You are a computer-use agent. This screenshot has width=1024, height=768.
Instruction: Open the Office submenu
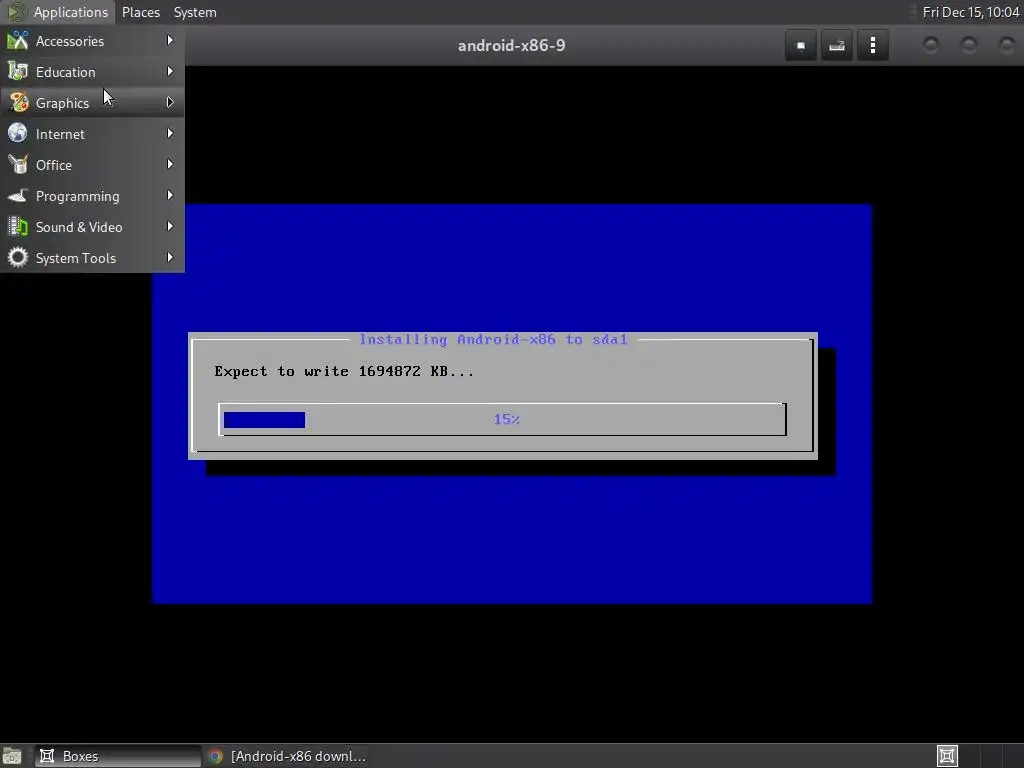click(92, 165)
